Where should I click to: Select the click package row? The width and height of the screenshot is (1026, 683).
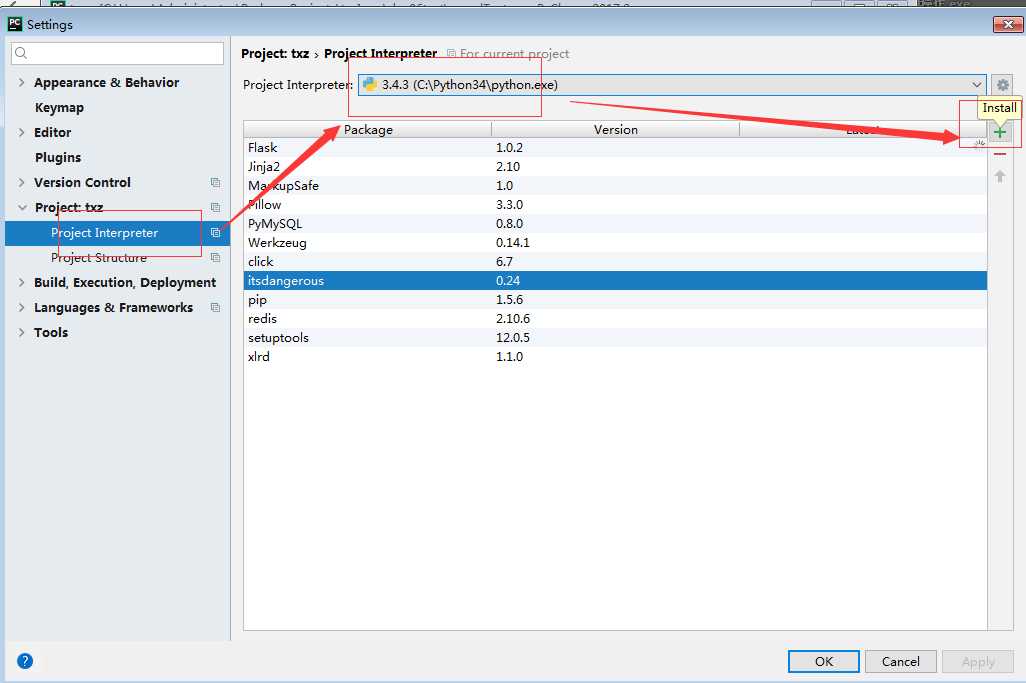(x=615, y=262)
